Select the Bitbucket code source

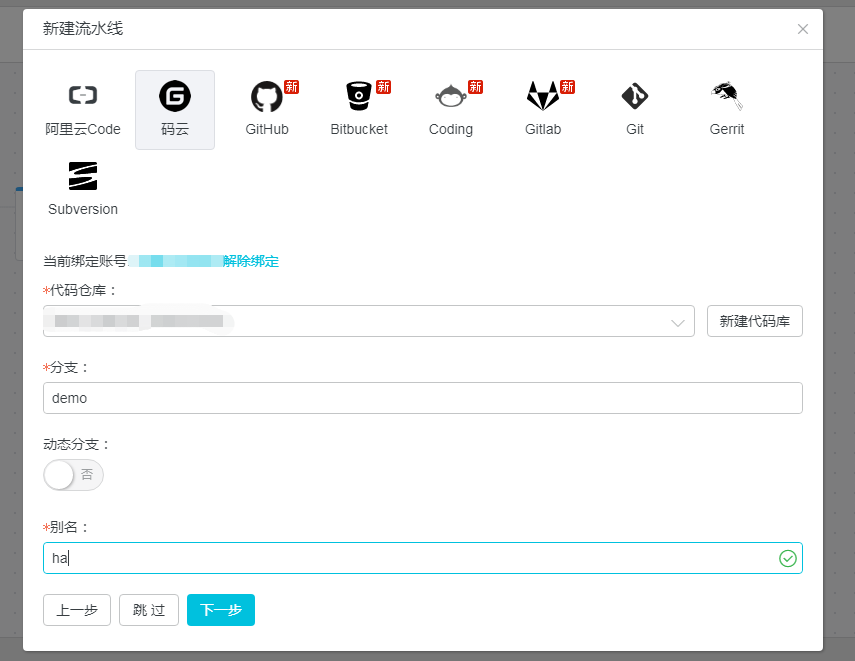click(x=359, y=110)
